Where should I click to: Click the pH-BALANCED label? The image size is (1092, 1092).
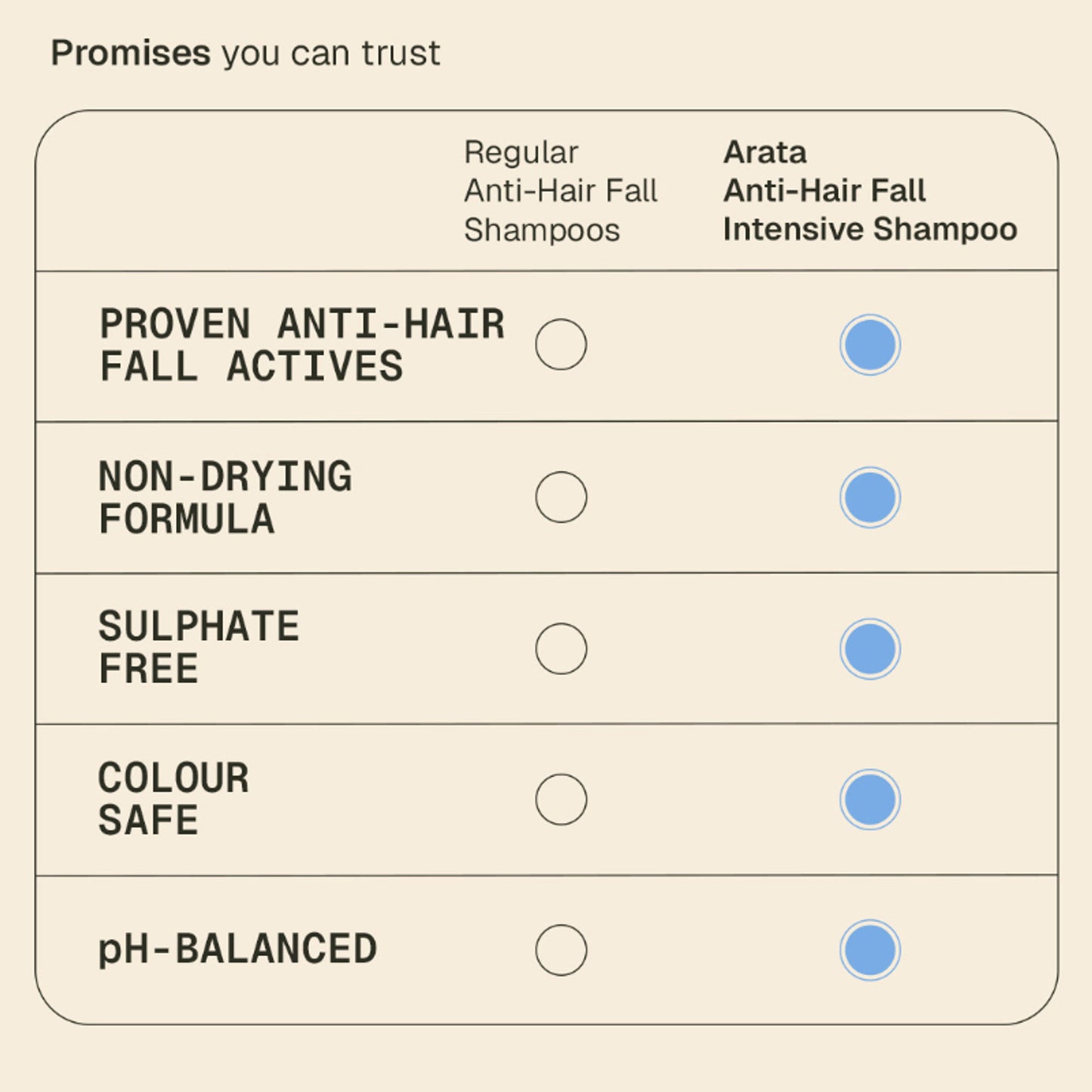pos(237,949)
